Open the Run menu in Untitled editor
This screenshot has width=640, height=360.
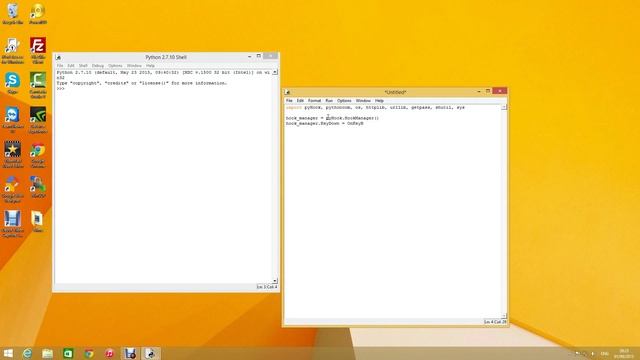329,100
